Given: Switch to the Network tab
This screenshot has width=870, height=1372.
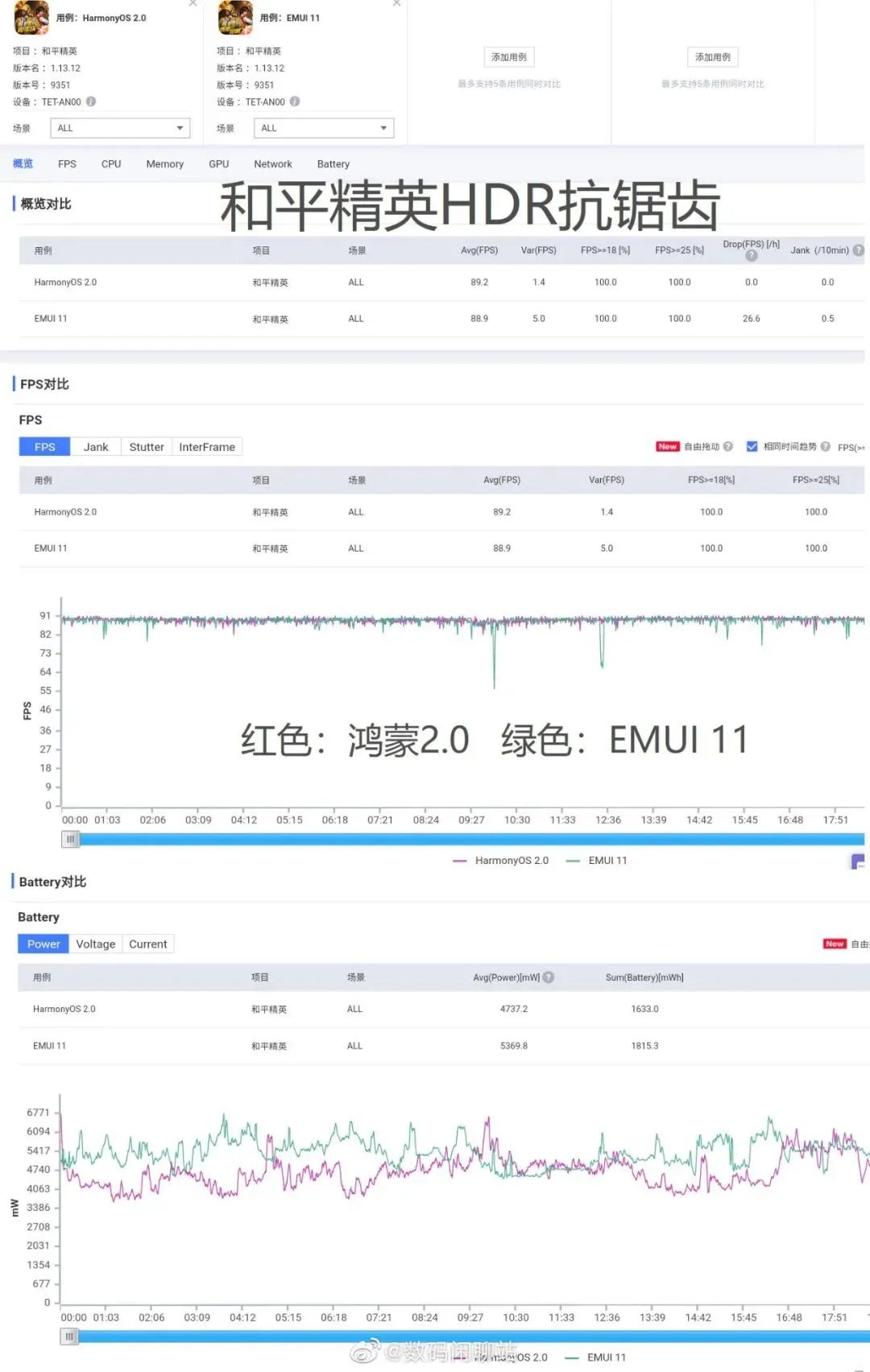Looking at the screenshot, I should coord(272,164).
